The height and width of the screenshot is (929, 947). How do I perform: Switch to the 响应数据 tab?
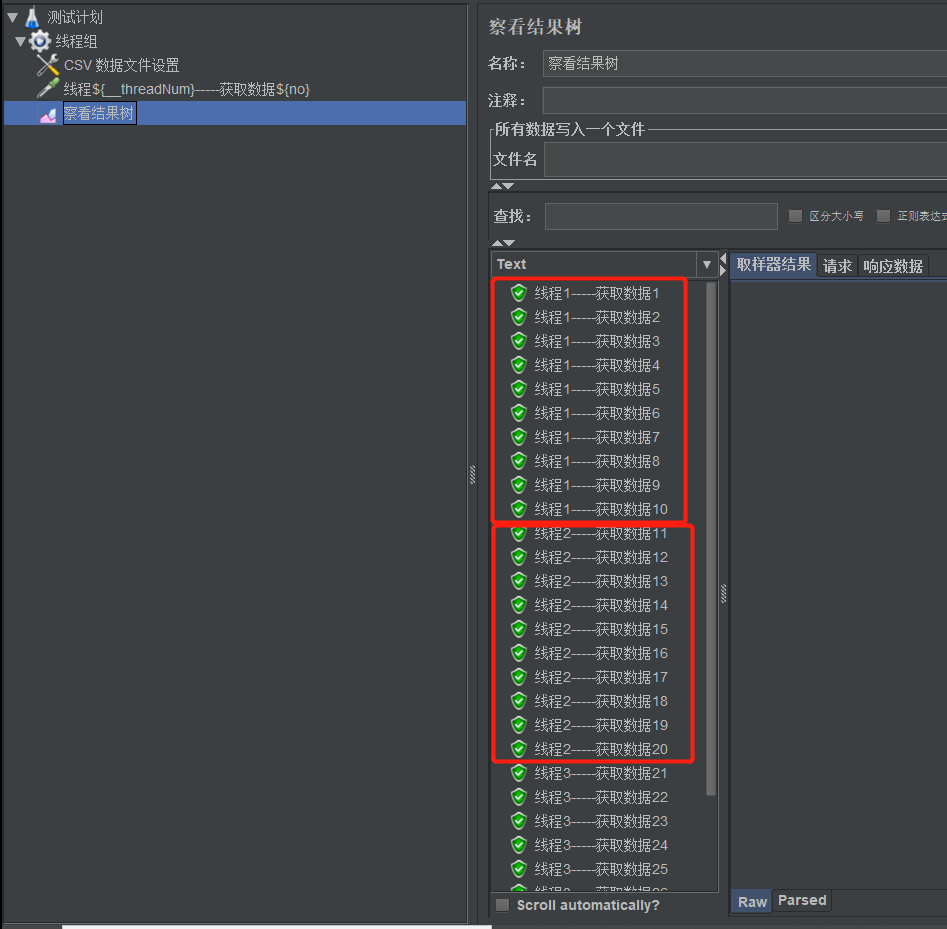892,265
